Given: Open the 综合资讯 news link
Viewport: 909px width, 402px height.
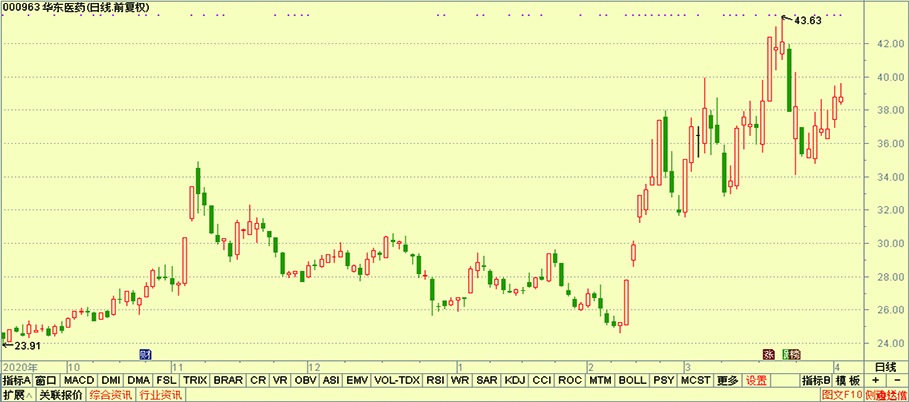Looking at the screenshot, I should pyautogui.click(x=110, y=396).
